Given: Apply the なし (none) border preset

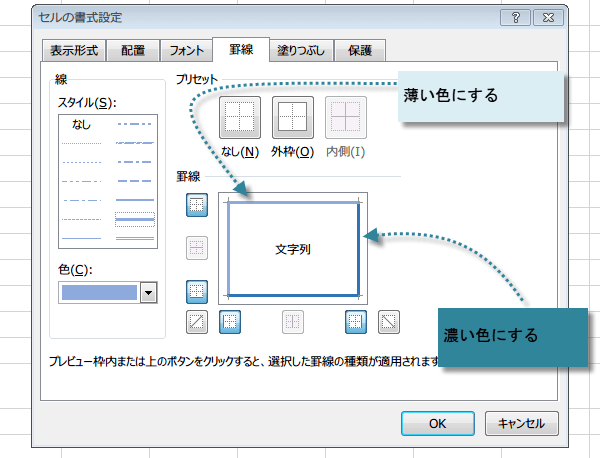Looking at the screenshot, I should click(x=240, y=117).
